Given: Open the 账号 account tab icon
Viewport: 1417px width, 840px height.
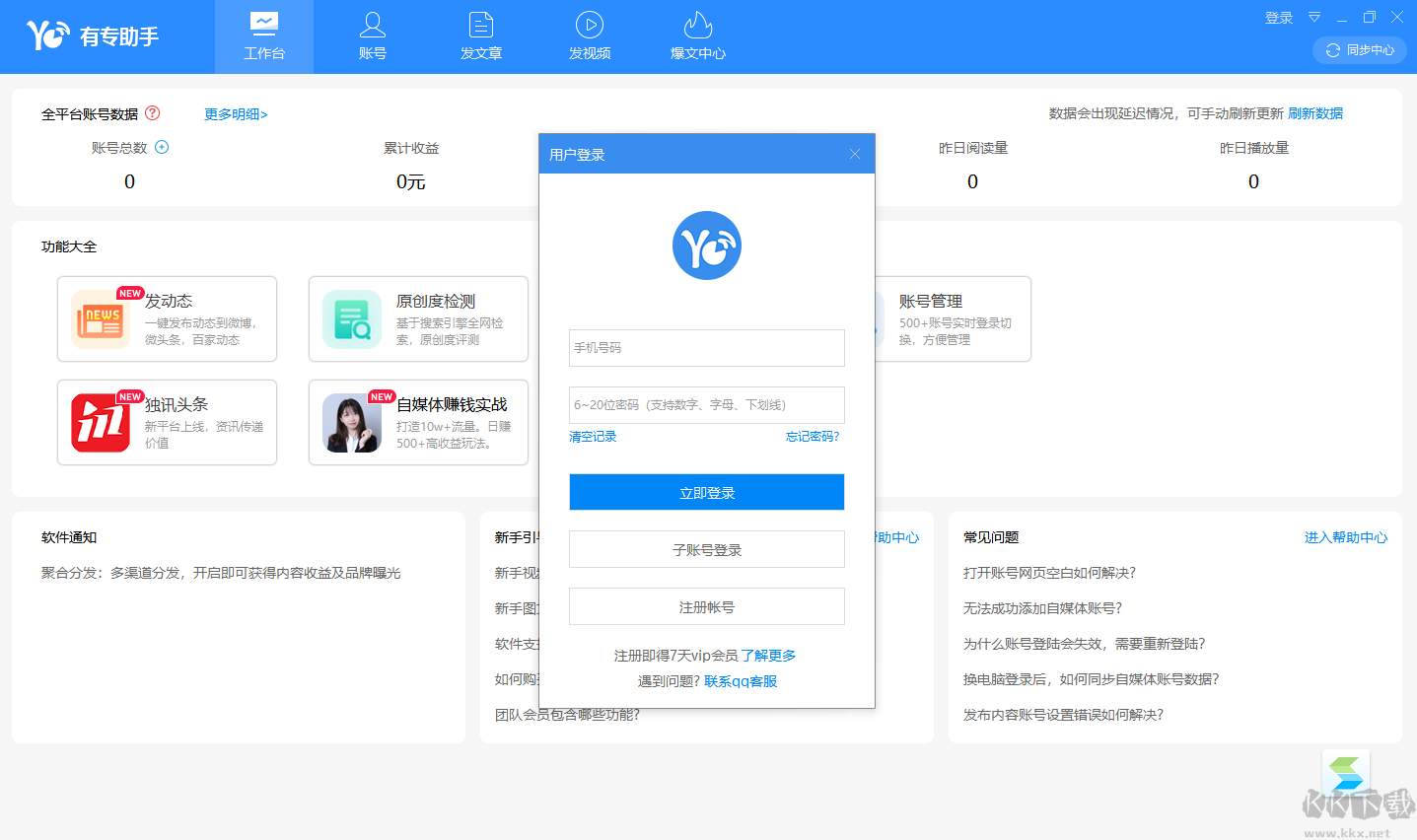Looking at the screenshot, I should coord(373,25).
